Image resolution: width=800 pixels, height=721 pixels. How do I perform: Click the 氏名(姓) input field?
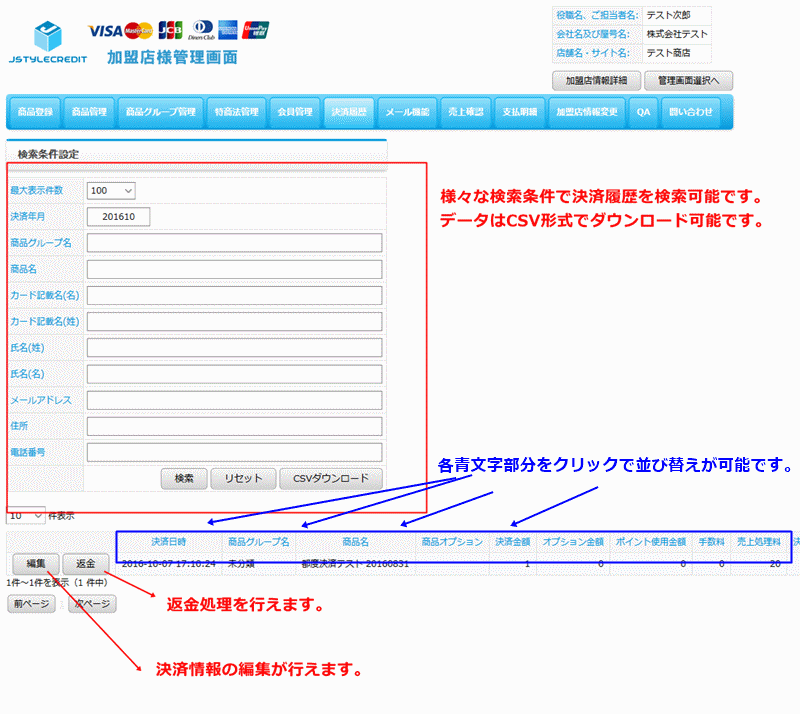point(234,348)
